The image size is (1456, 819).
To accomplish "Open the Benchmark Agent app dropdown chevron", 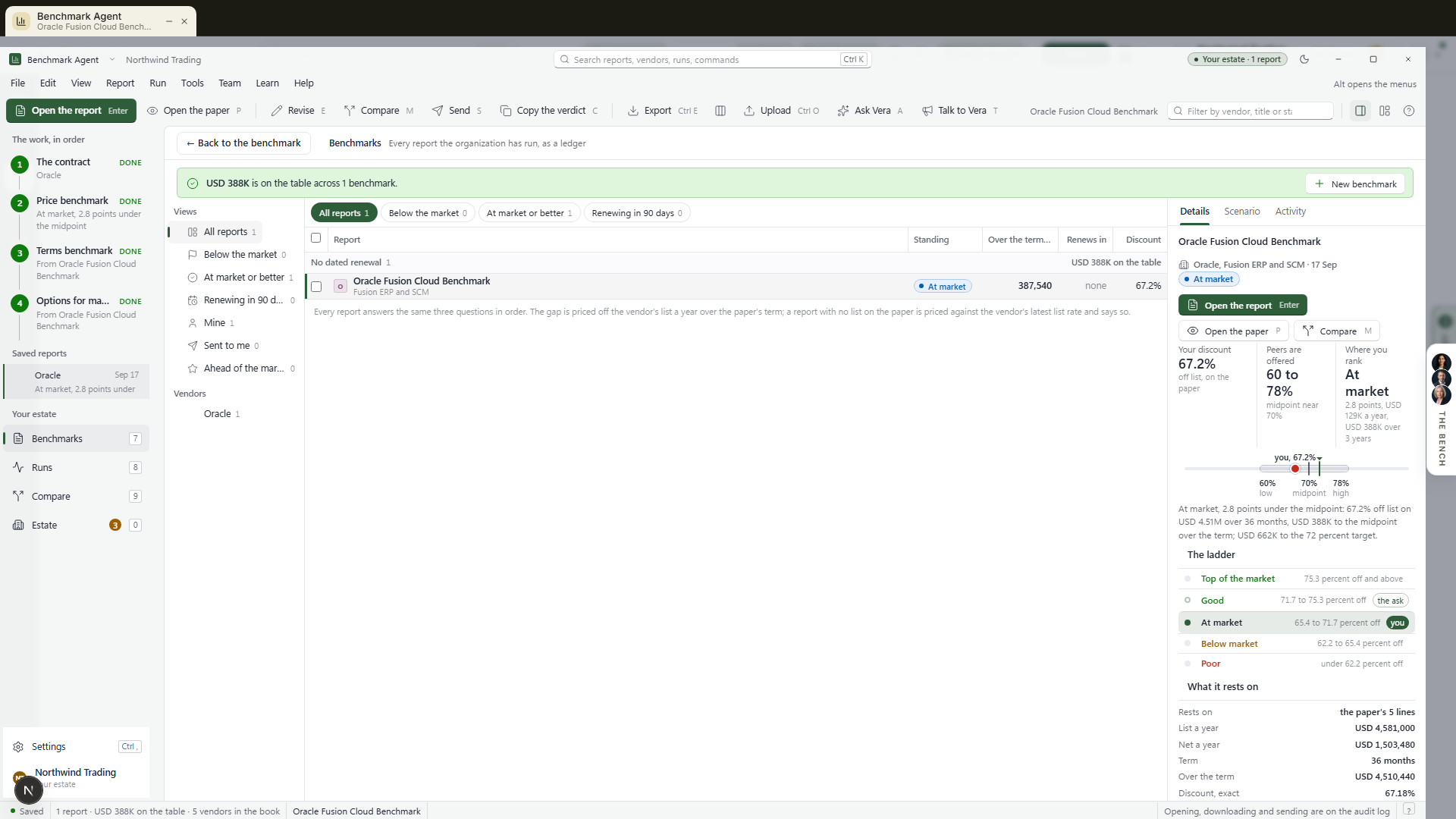I will pos(112,59).
